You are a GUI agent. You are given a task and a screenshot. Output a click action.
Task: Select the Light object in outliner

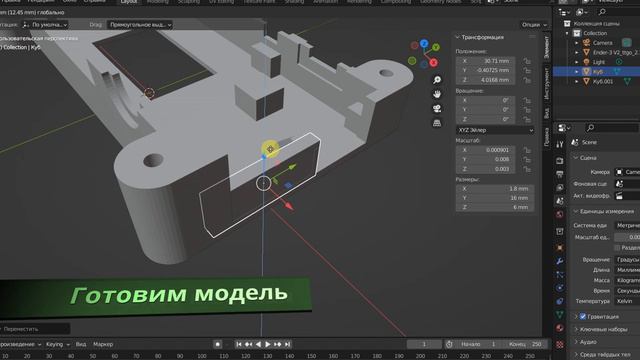[x=599, y=62]
